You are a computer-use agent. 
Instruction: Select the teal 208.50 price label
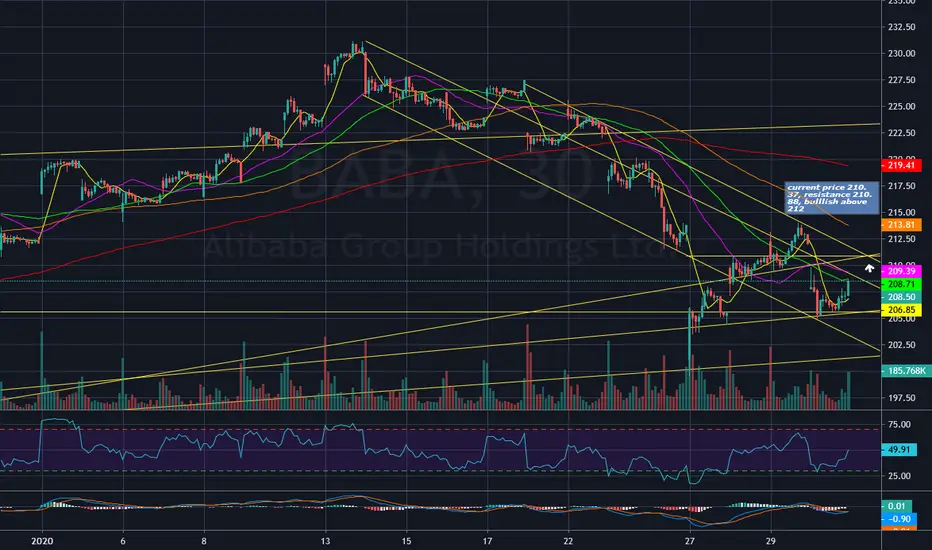[901, 297]
